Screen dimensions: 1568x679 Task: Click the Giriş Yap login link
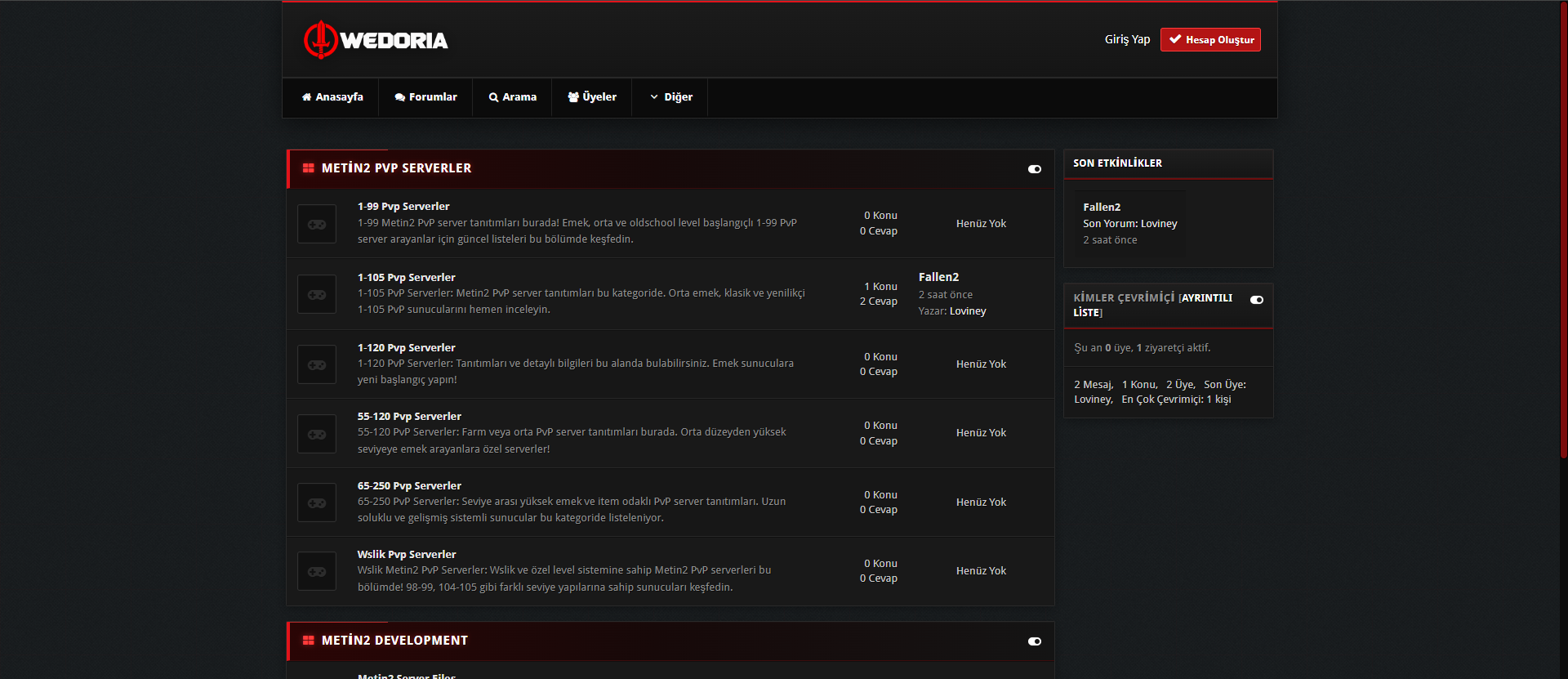coord(1127,39)
